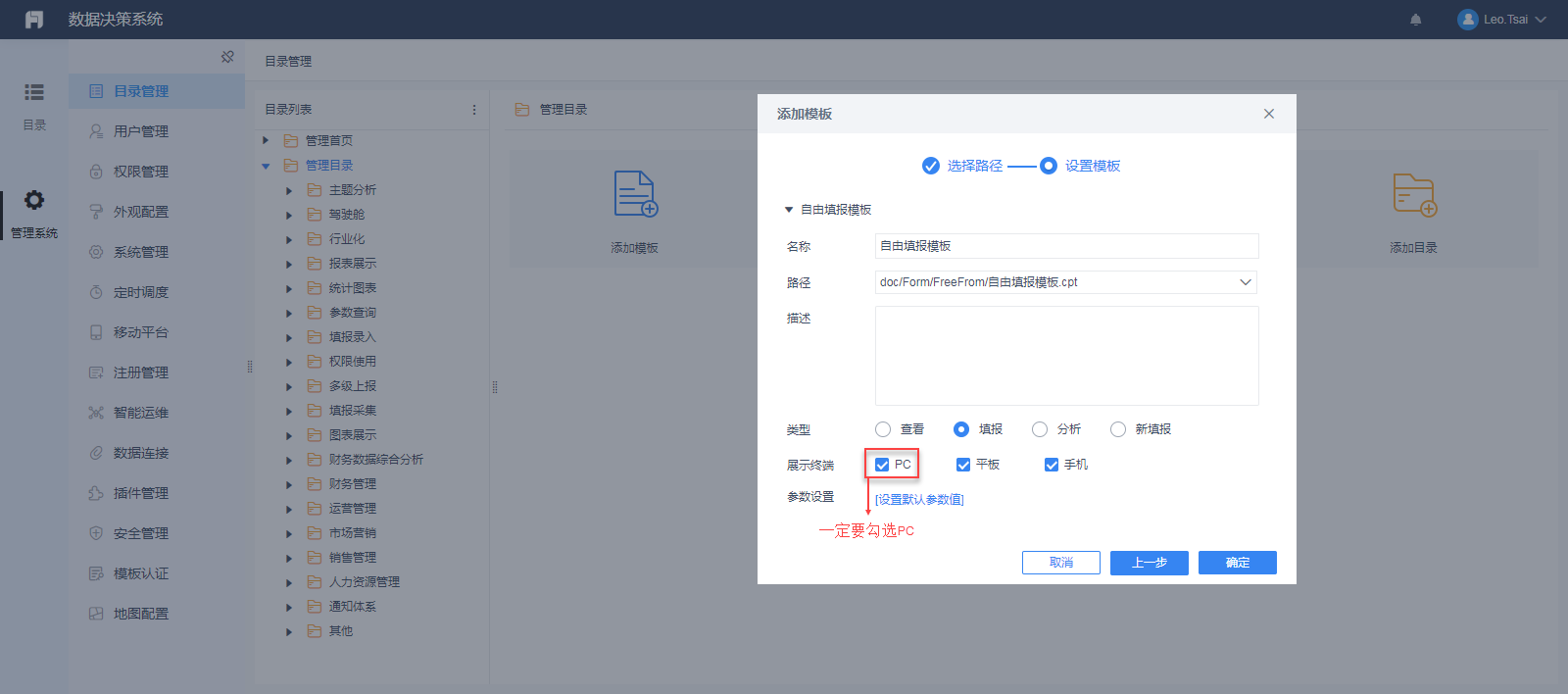Open 用户管理 in the sidebar
This screenshot has height=694, width=1568.
coord(157,131)
